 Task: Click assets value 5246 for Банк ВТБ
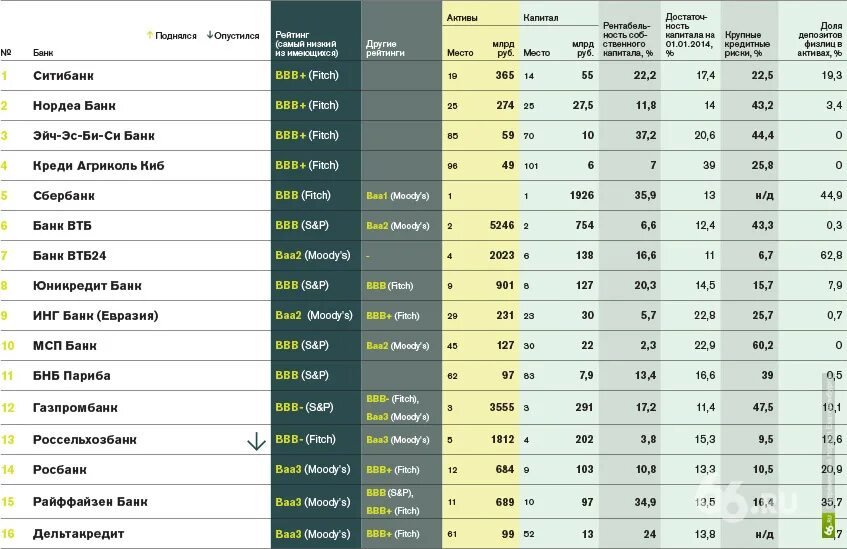click(502, 225)
